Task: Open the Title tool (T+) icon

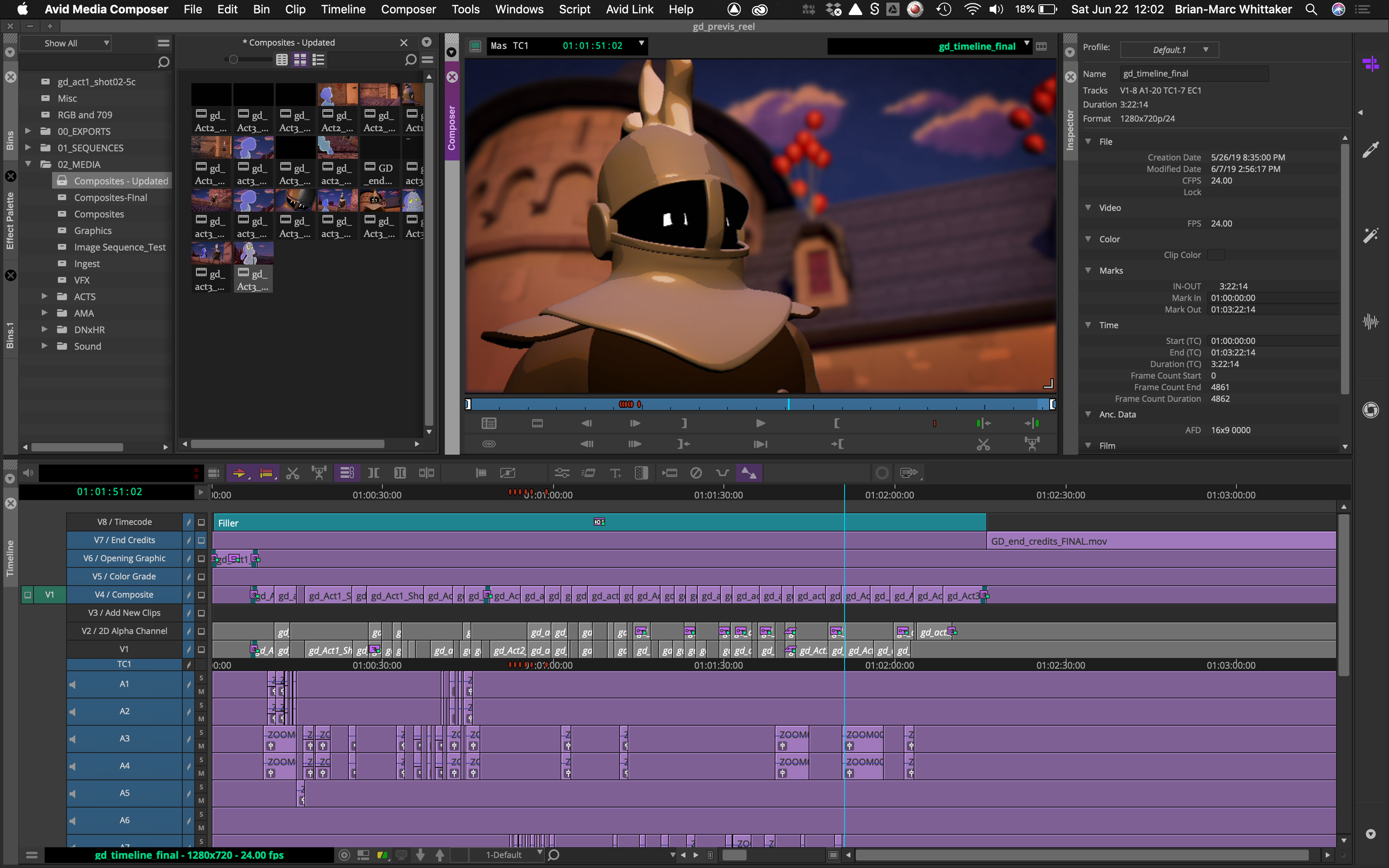Action: point(616,473)
